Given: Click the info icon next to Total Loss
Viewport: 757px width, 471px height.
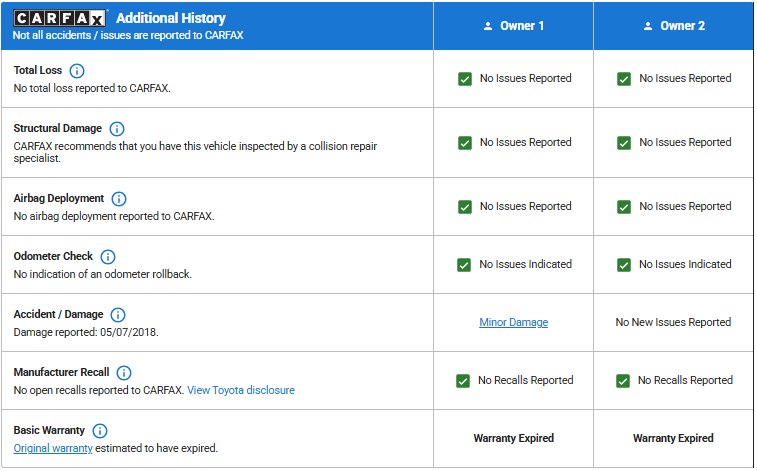Looking at the screenshot, I should [x=77, y=71].
